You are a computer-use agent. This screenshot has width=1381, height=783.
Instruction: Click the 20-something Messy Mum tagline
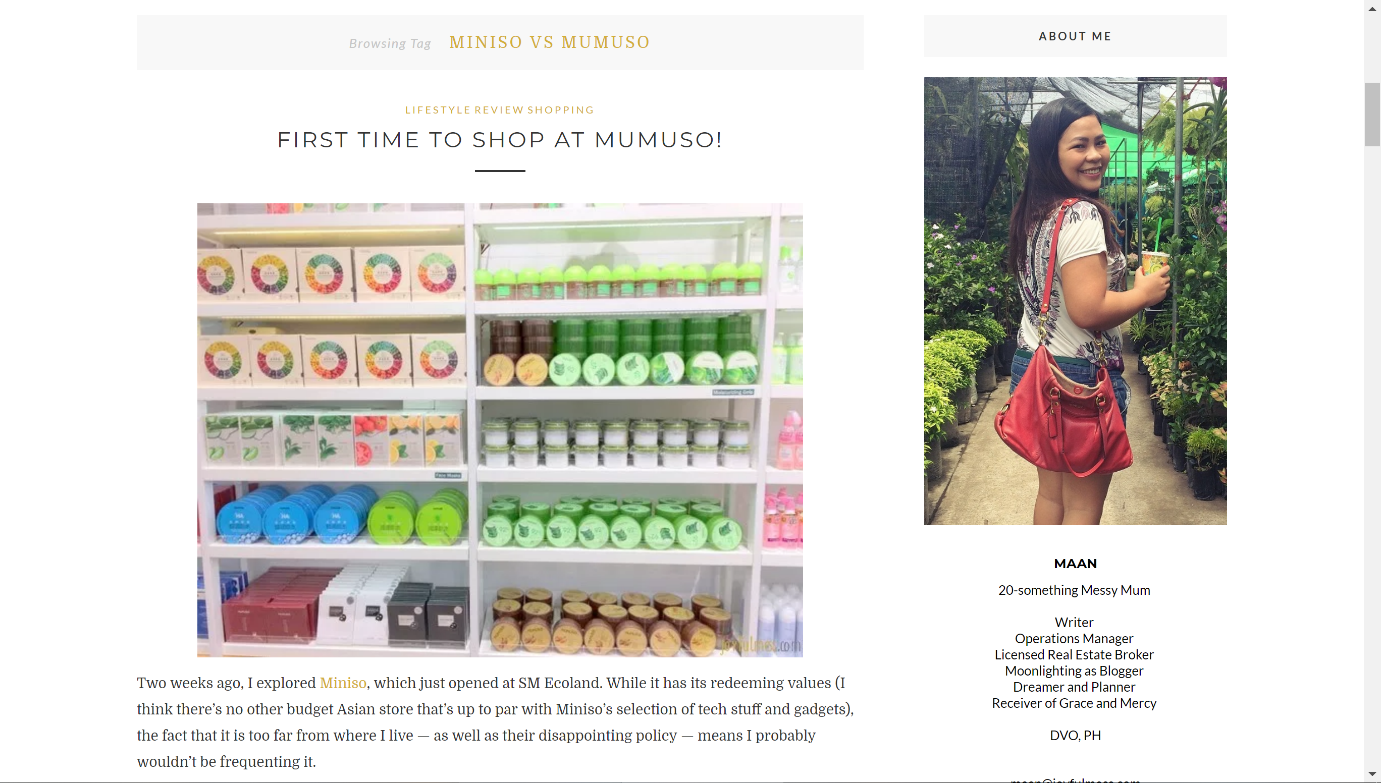click(x=1074, y=590)
